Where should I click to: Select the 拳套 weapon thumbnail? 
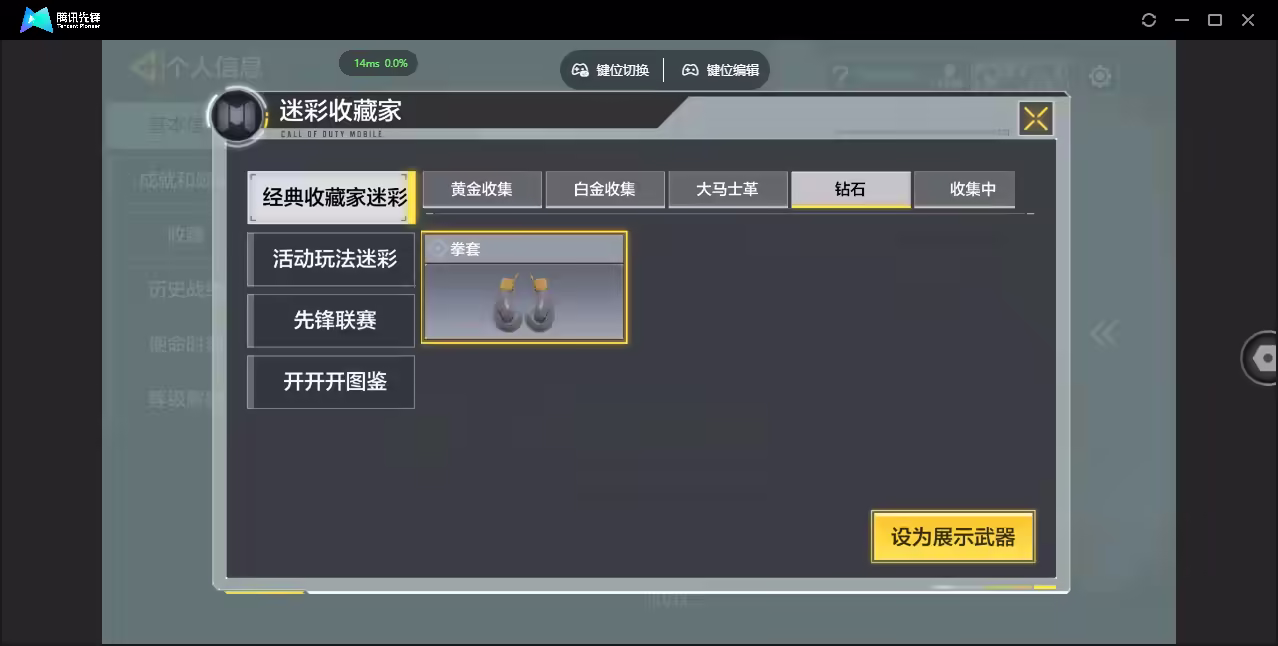[524, 289]
